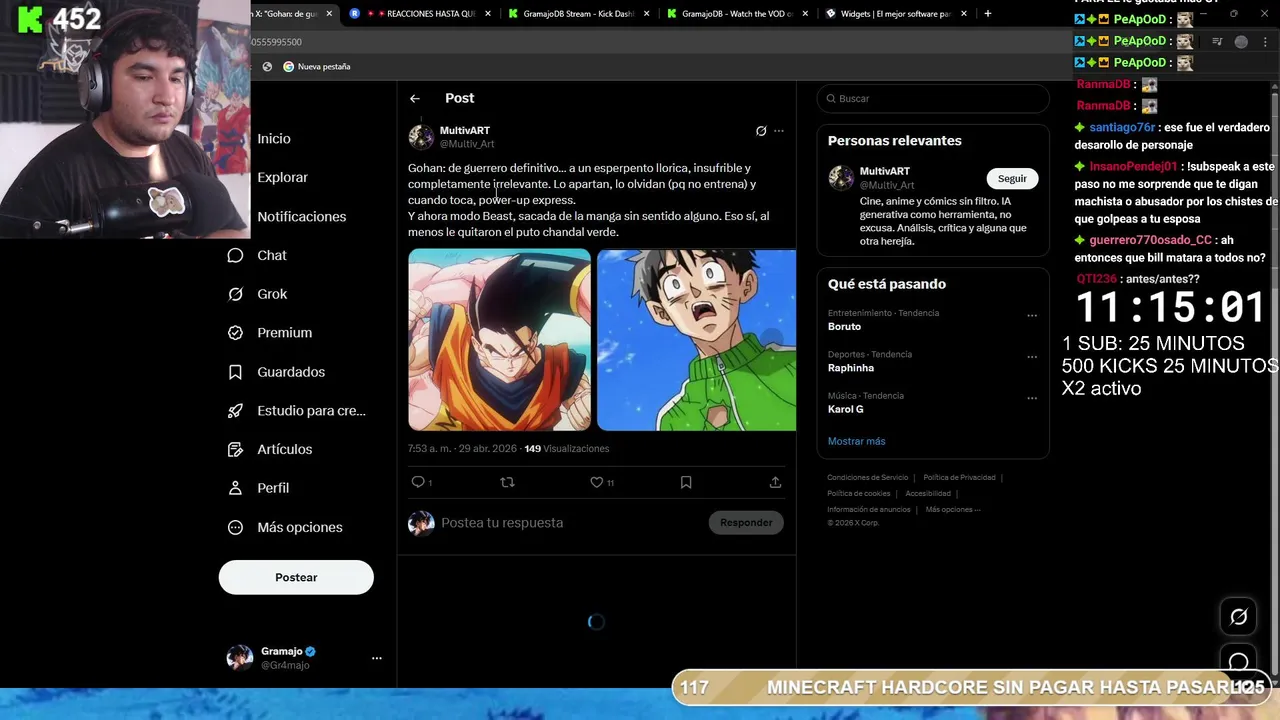Click the repost arrows icon
Viewport: 1280px width, 720px height.
click(x=507, y=482)
